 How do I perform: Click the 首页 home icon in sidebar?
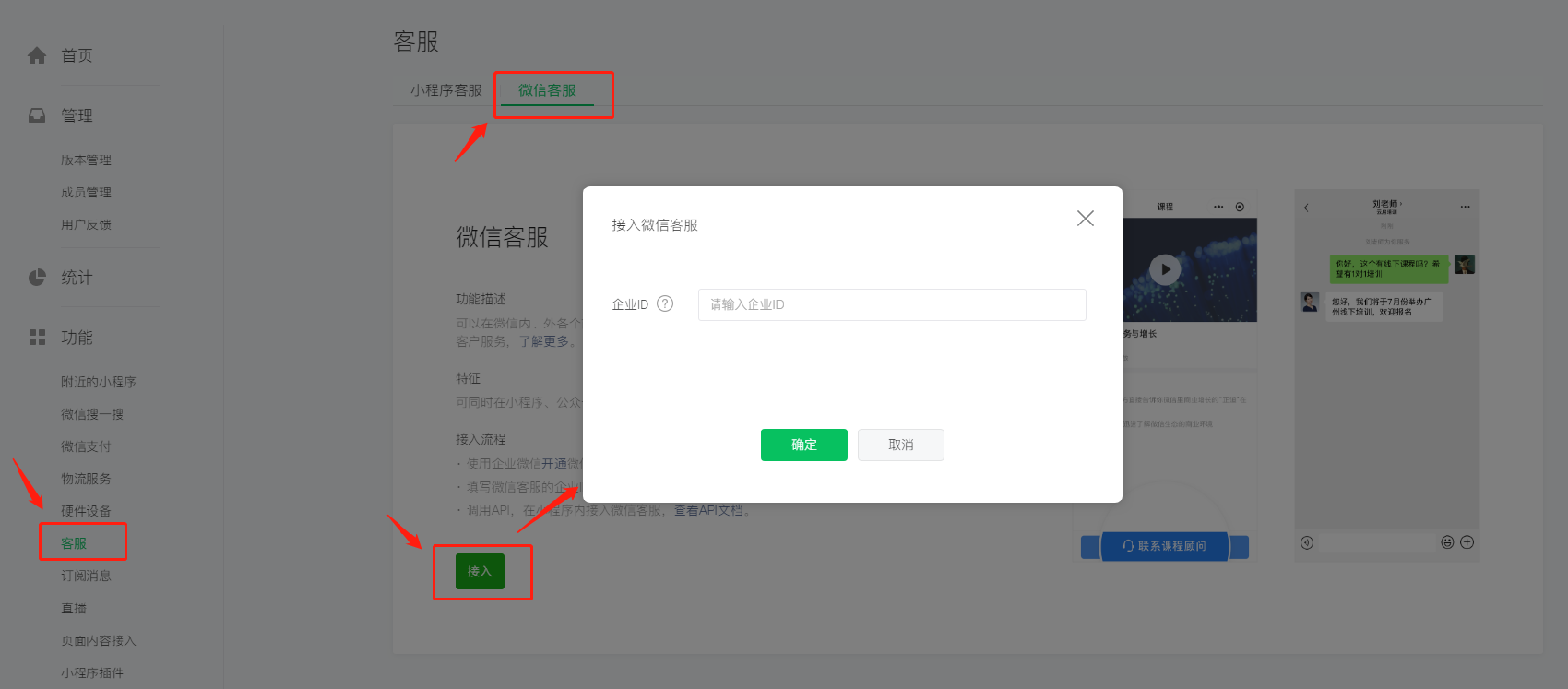pyautogui.click(x=37, y=55)
